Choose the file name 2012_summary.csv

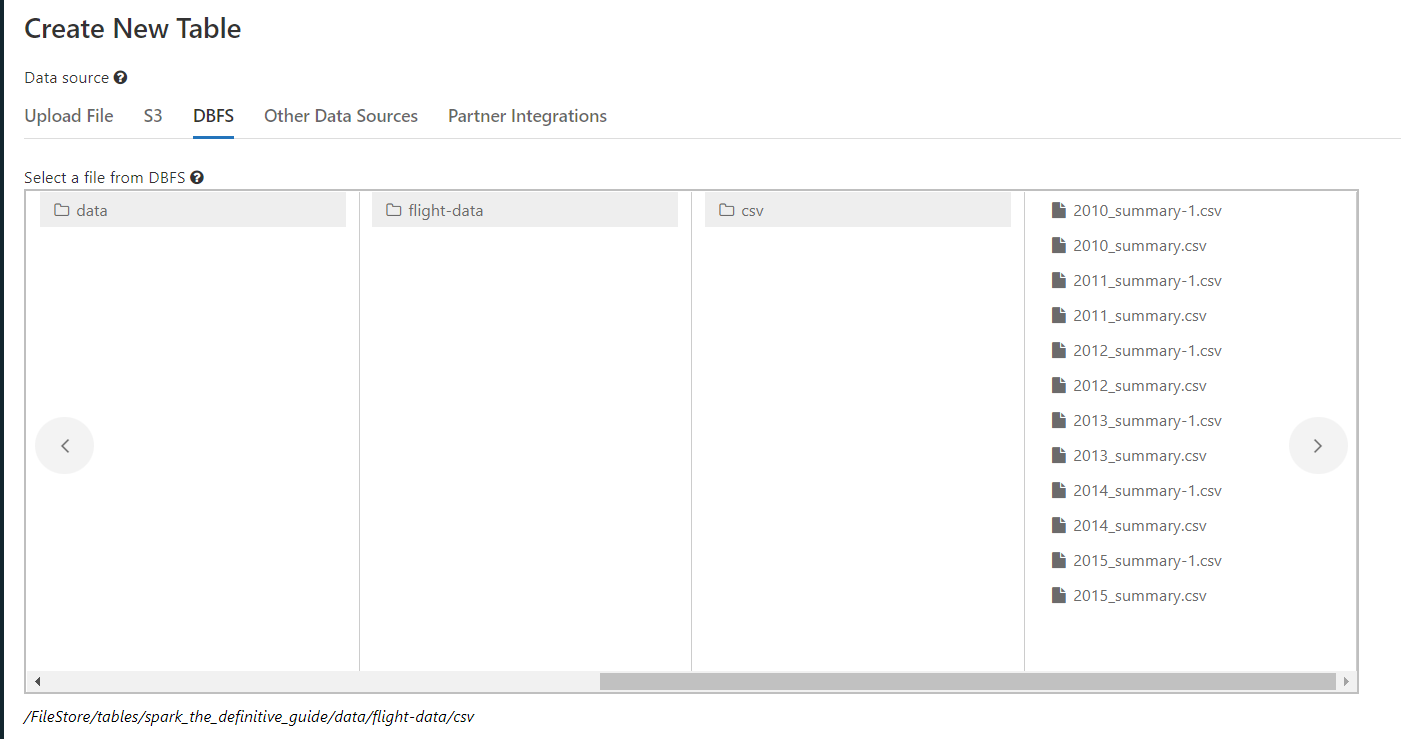[x=1140, y=386]
